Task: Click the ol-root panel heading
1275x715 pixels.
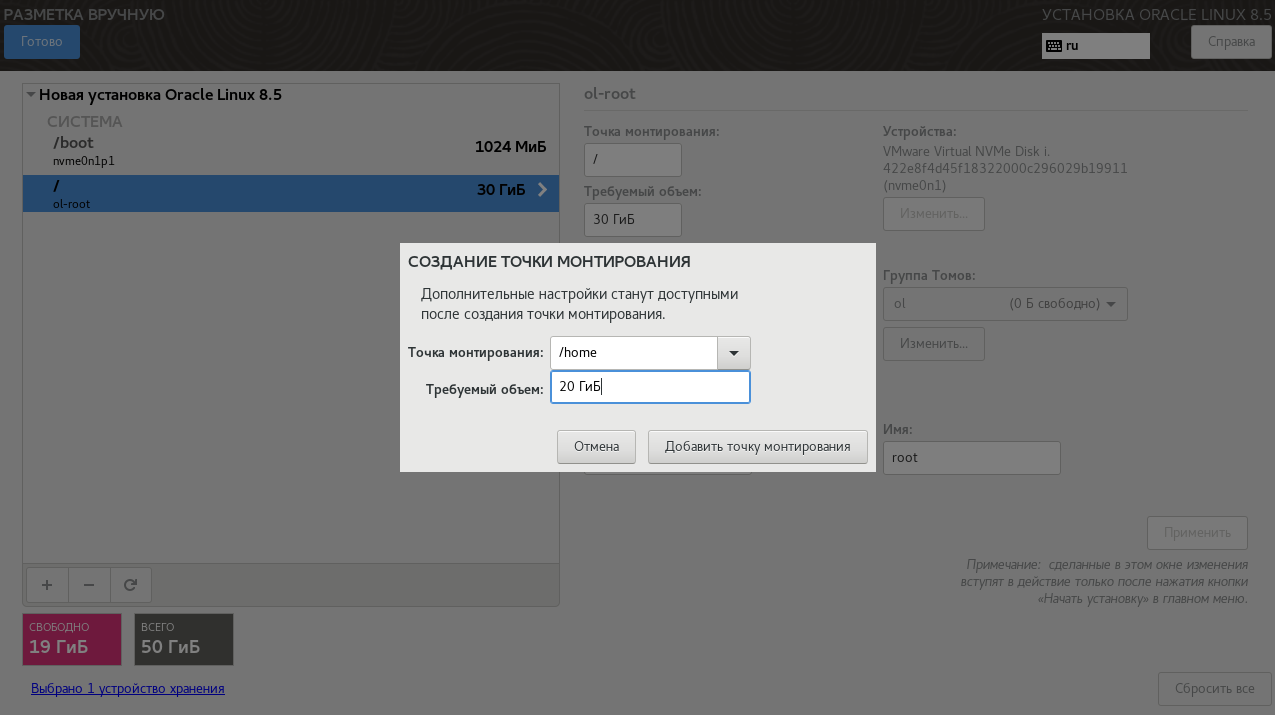Action: click(x=610, y=94)
